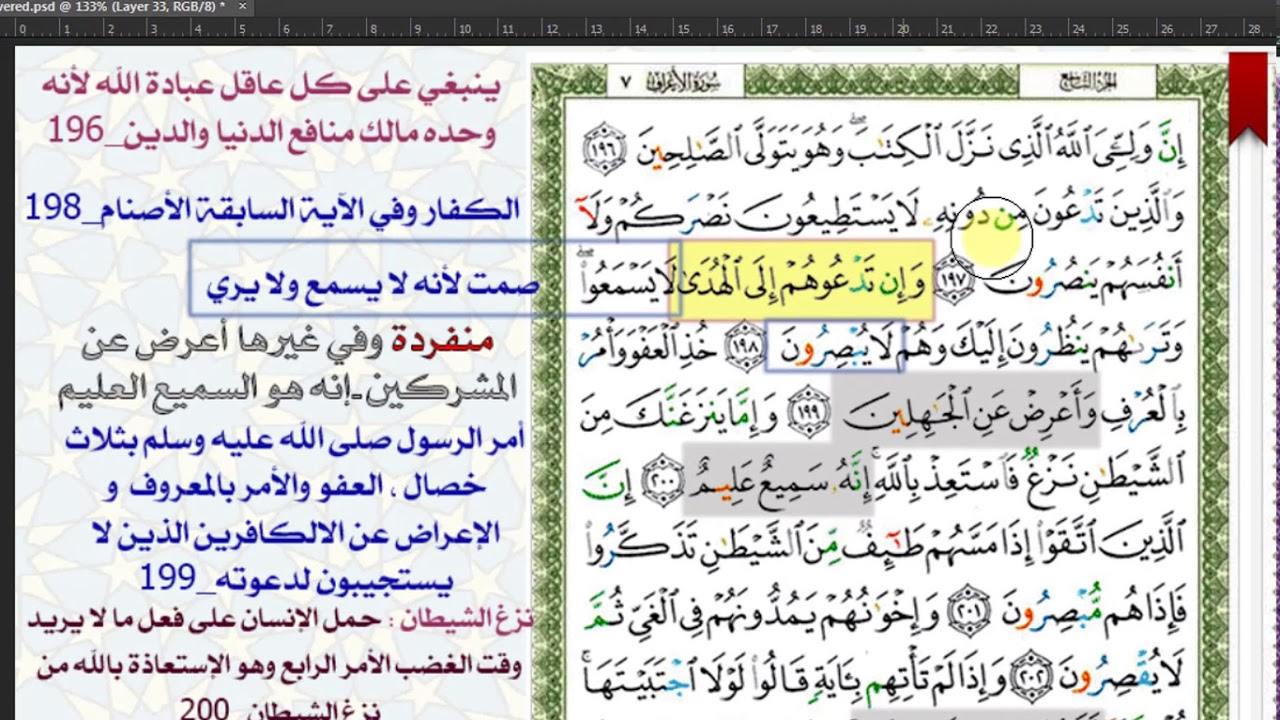Click the surah header 'سورة الأعراف'
Image resolution: width=1280 pixels, height=720 pixels.
[x=683, y=82]
